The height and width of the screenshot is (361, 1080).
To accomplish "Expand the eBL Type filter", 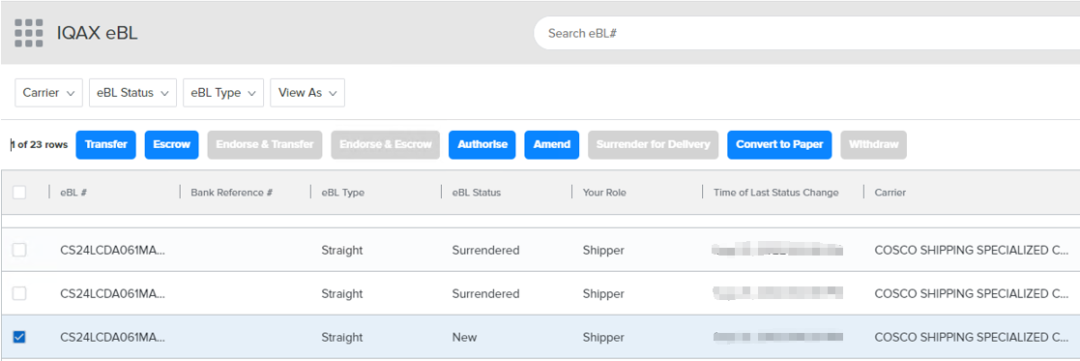I will 223,93.
